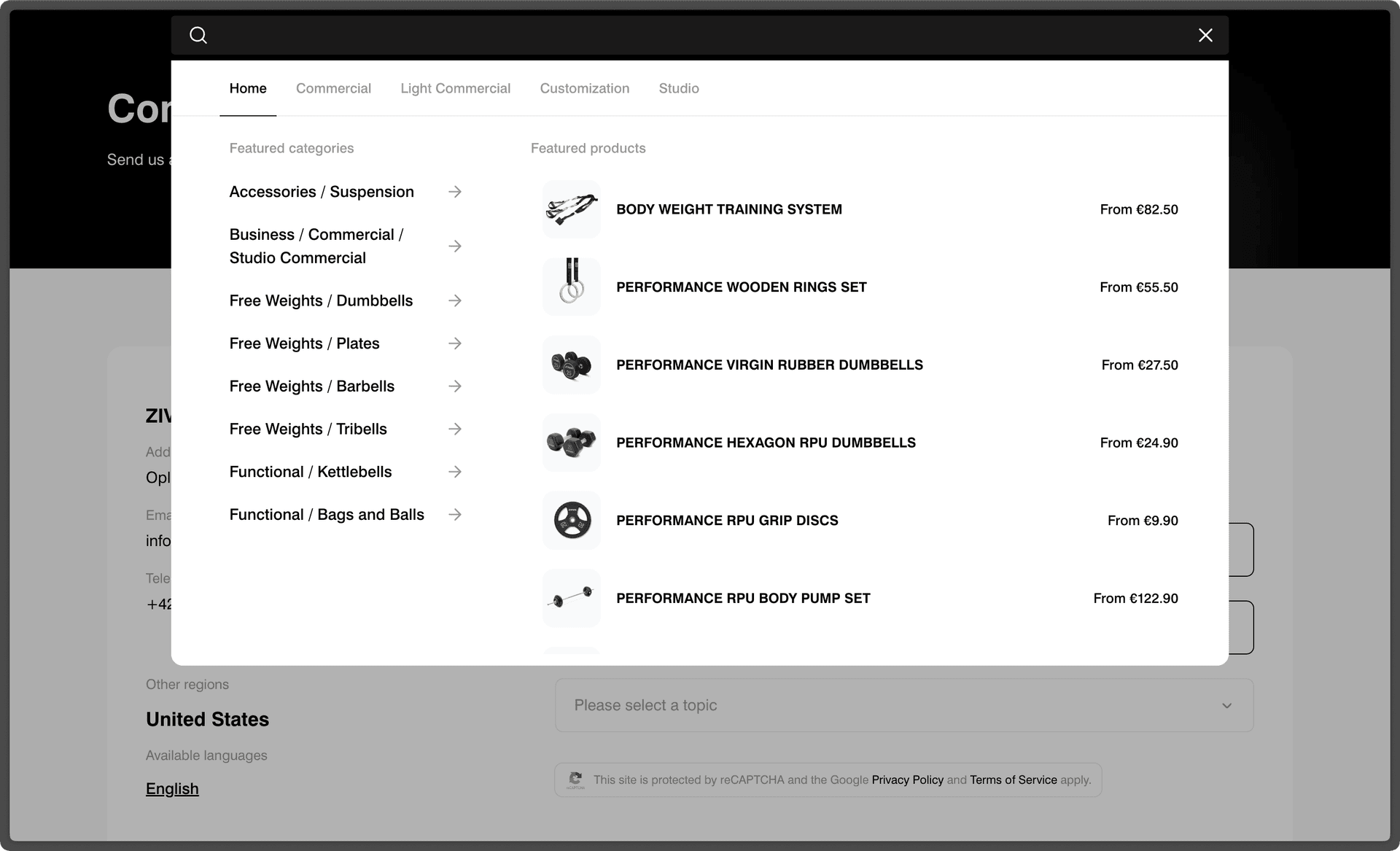Image resolution: width=1400 pixels, height=851 pixels.
Task: Click the Privacy Policy link
Action: click(x=907, y=780)
